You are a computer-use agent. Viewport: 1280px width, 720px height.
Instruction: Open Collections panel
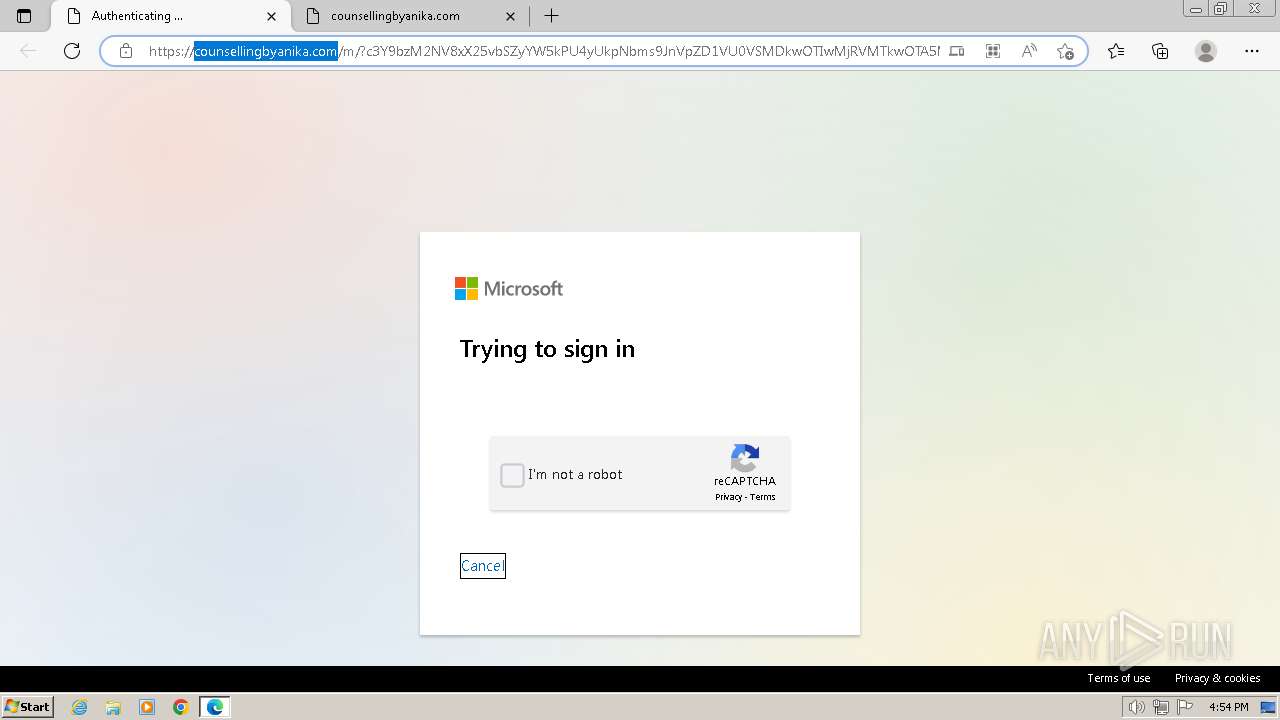pyautogui.click(x=1160, y=51)
